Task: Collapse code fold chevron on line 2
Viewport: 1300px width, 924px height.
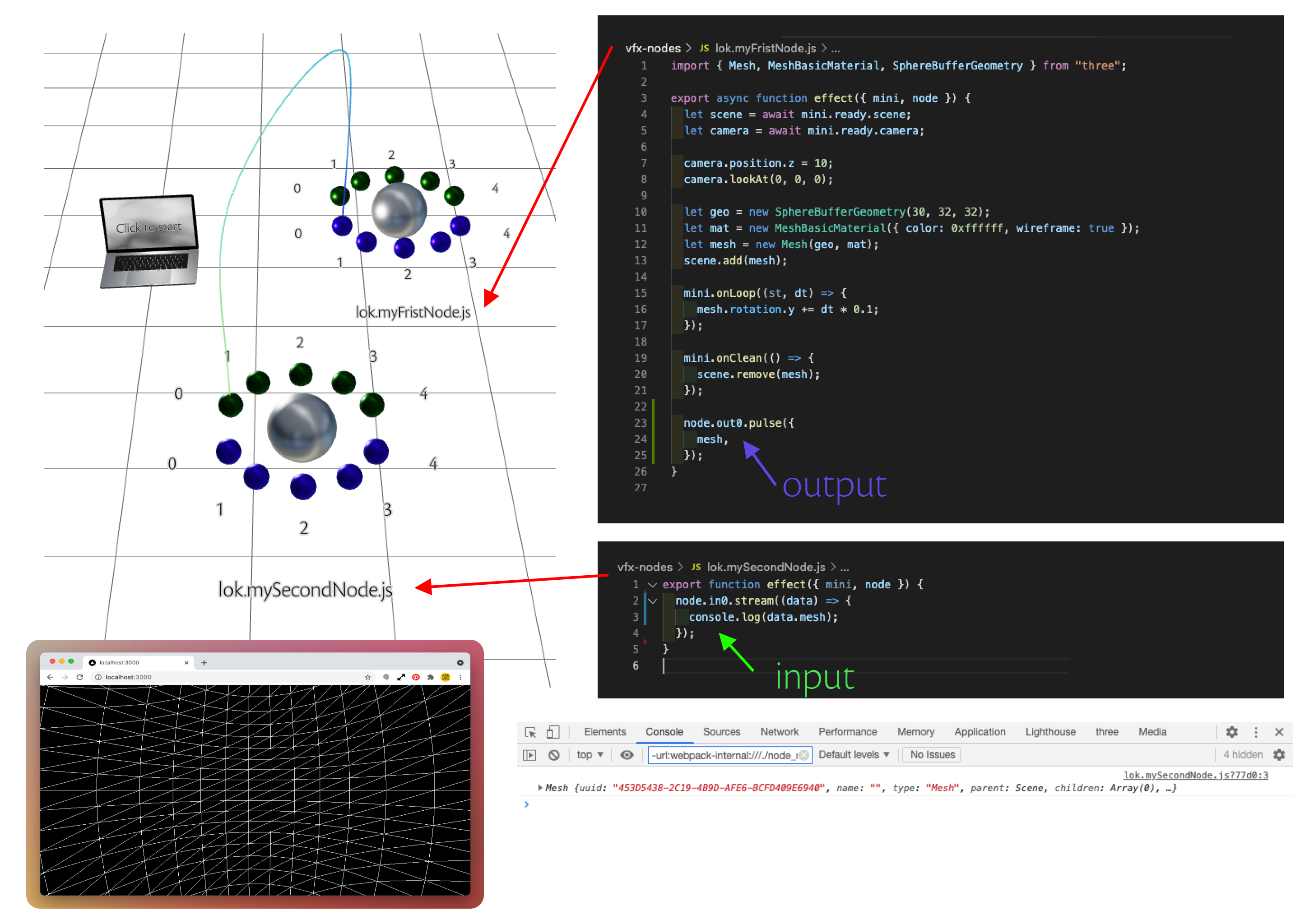Action: pos(653,601)
